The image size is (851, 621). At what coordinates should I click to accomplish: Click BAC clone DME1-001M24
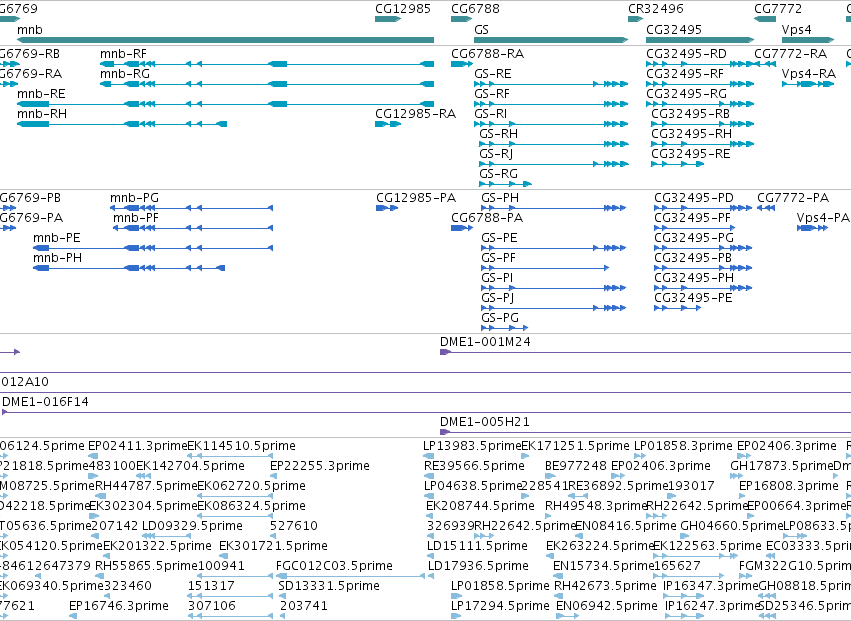point(645,352)
